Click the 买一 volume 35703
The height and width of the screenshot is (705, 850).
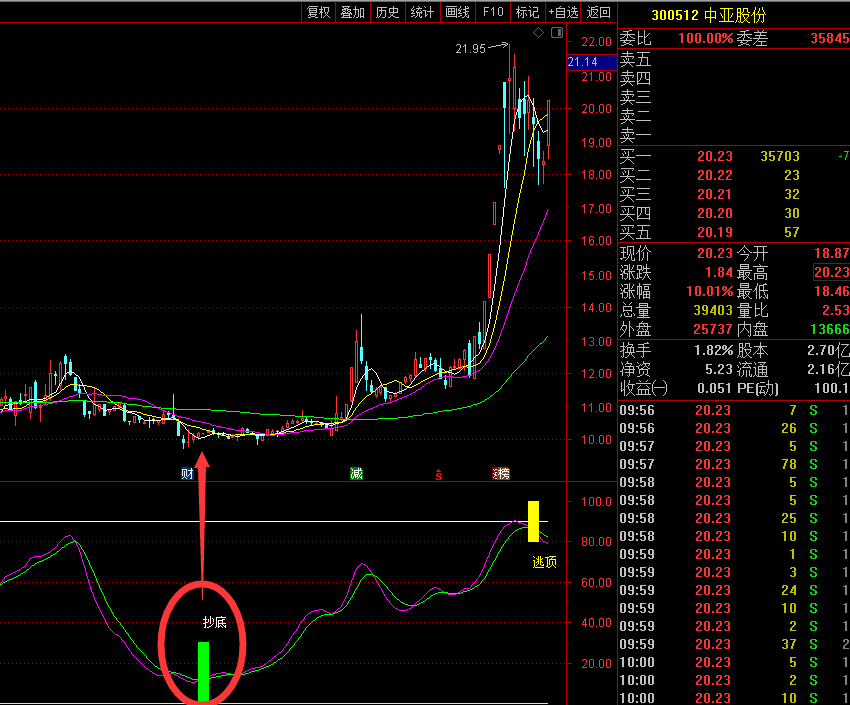click(x=780, y=157)
